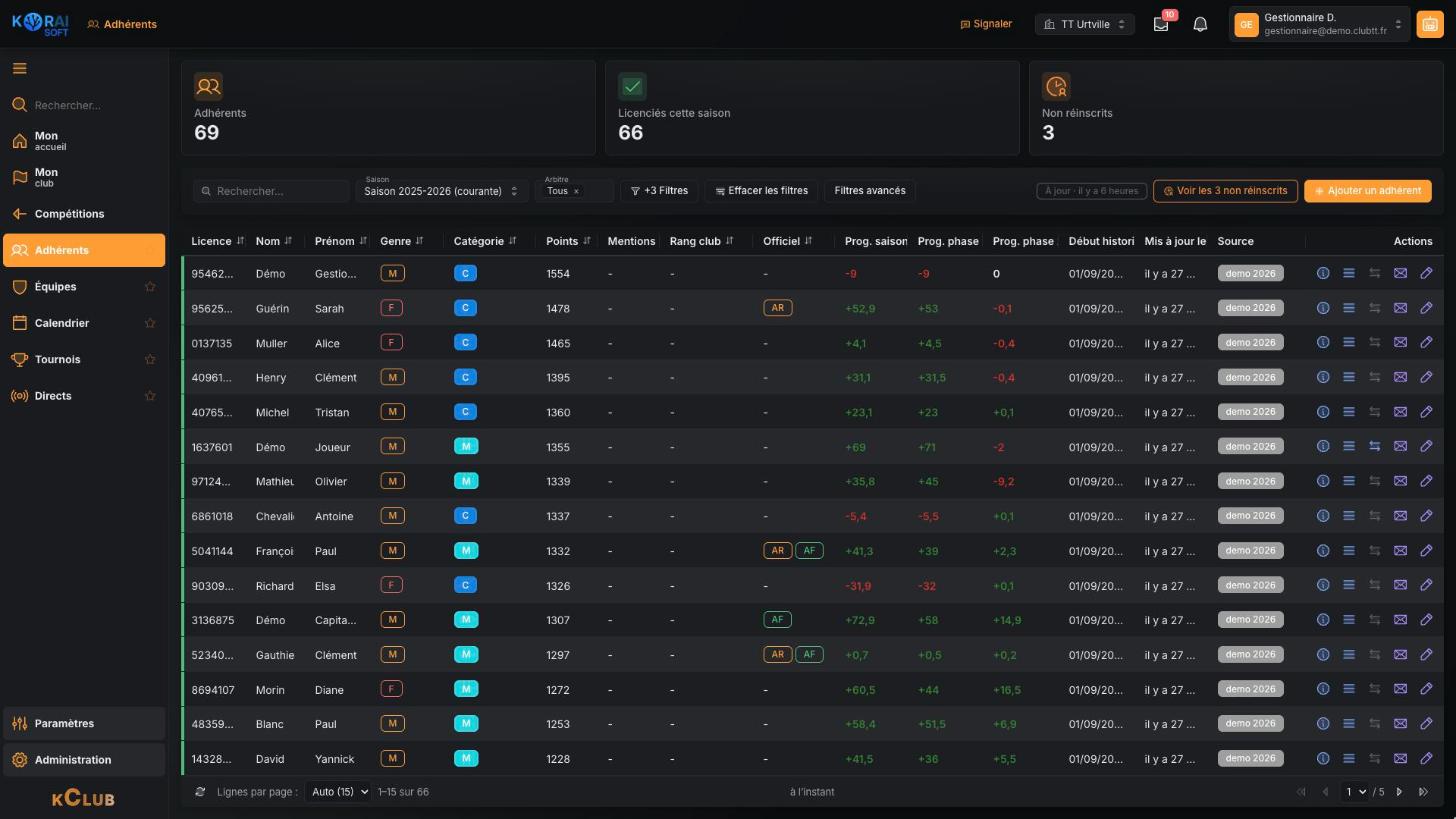Click the transfer icon in Démo Joueur's row

1374,447
